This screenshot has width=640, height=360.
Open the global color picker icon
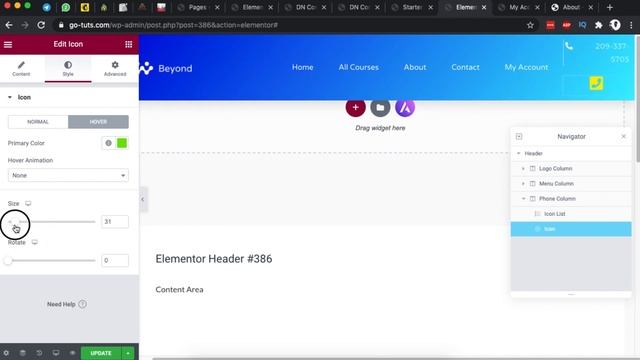(108, 143)
